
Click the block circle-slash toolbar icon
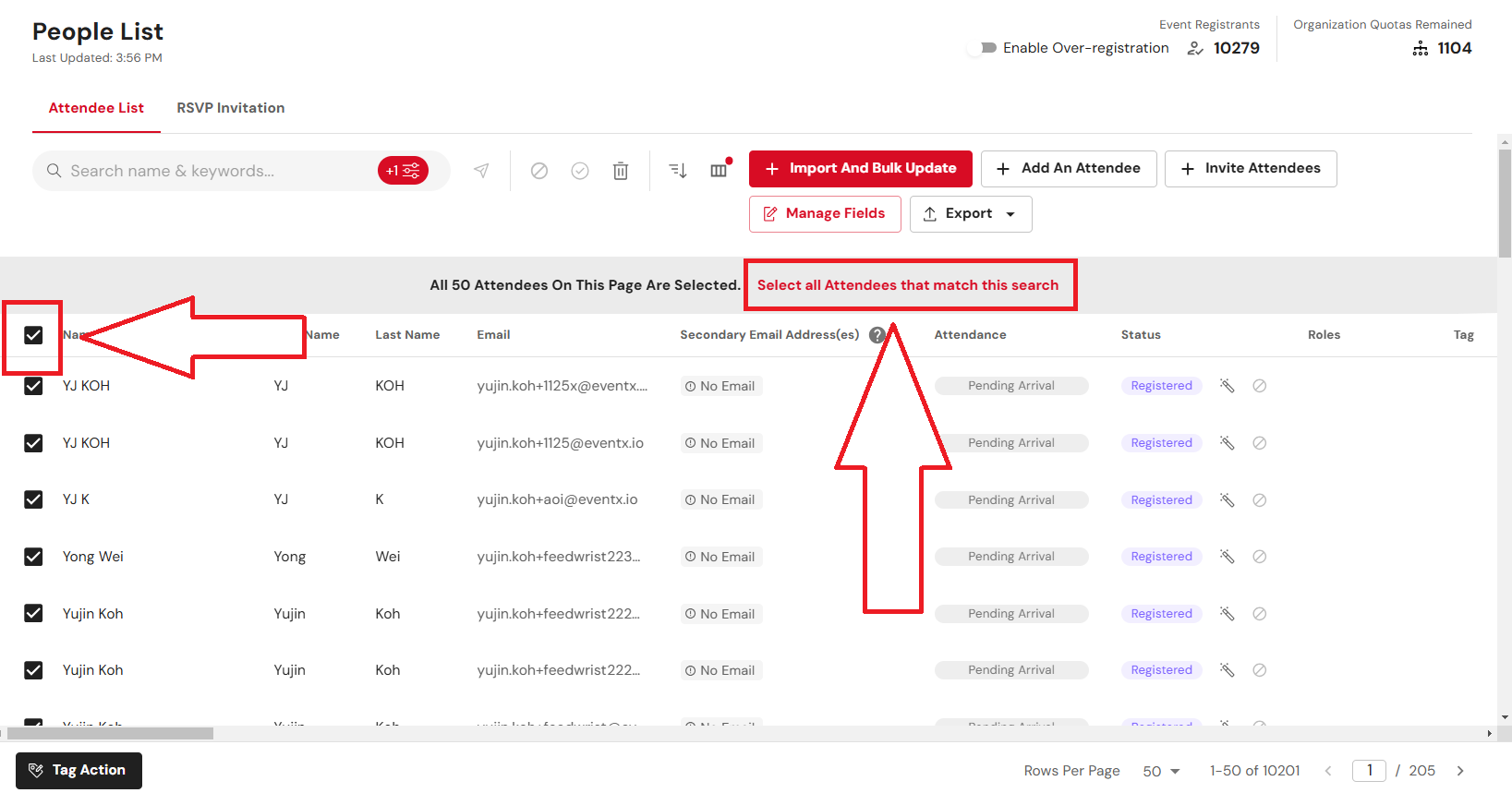point(539,171)
